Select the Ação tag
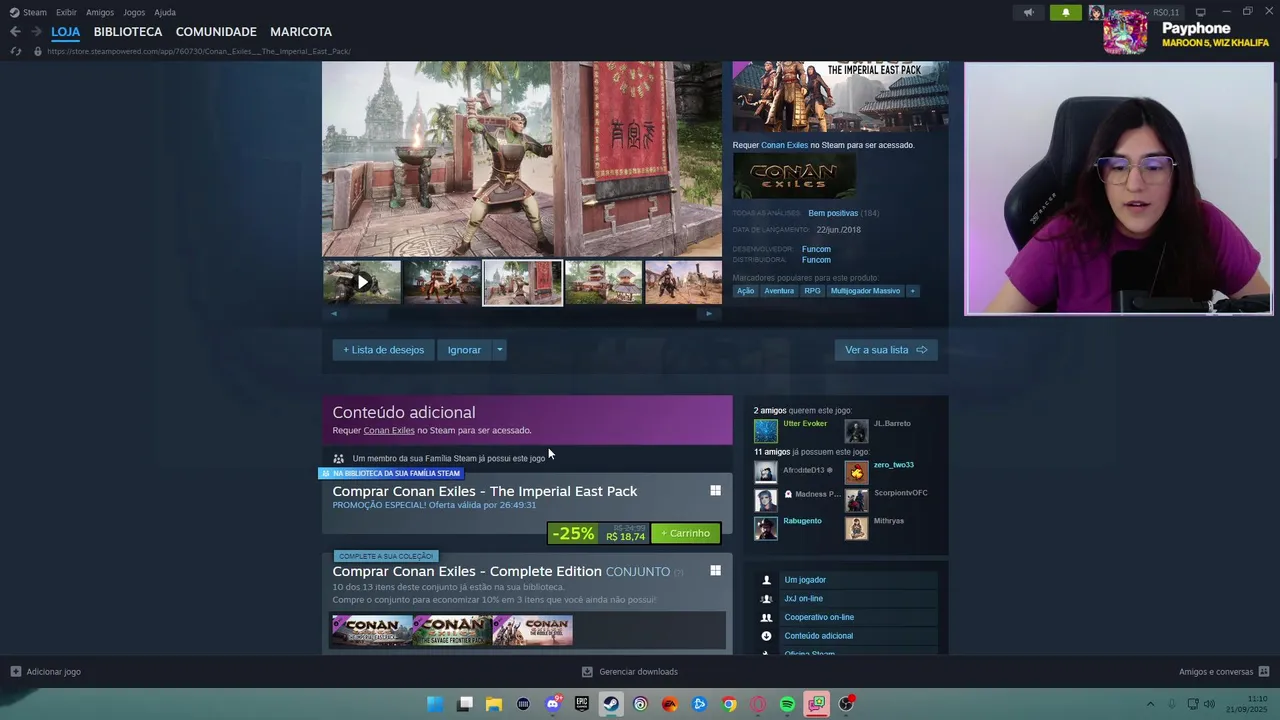 [x=745, y=291]
